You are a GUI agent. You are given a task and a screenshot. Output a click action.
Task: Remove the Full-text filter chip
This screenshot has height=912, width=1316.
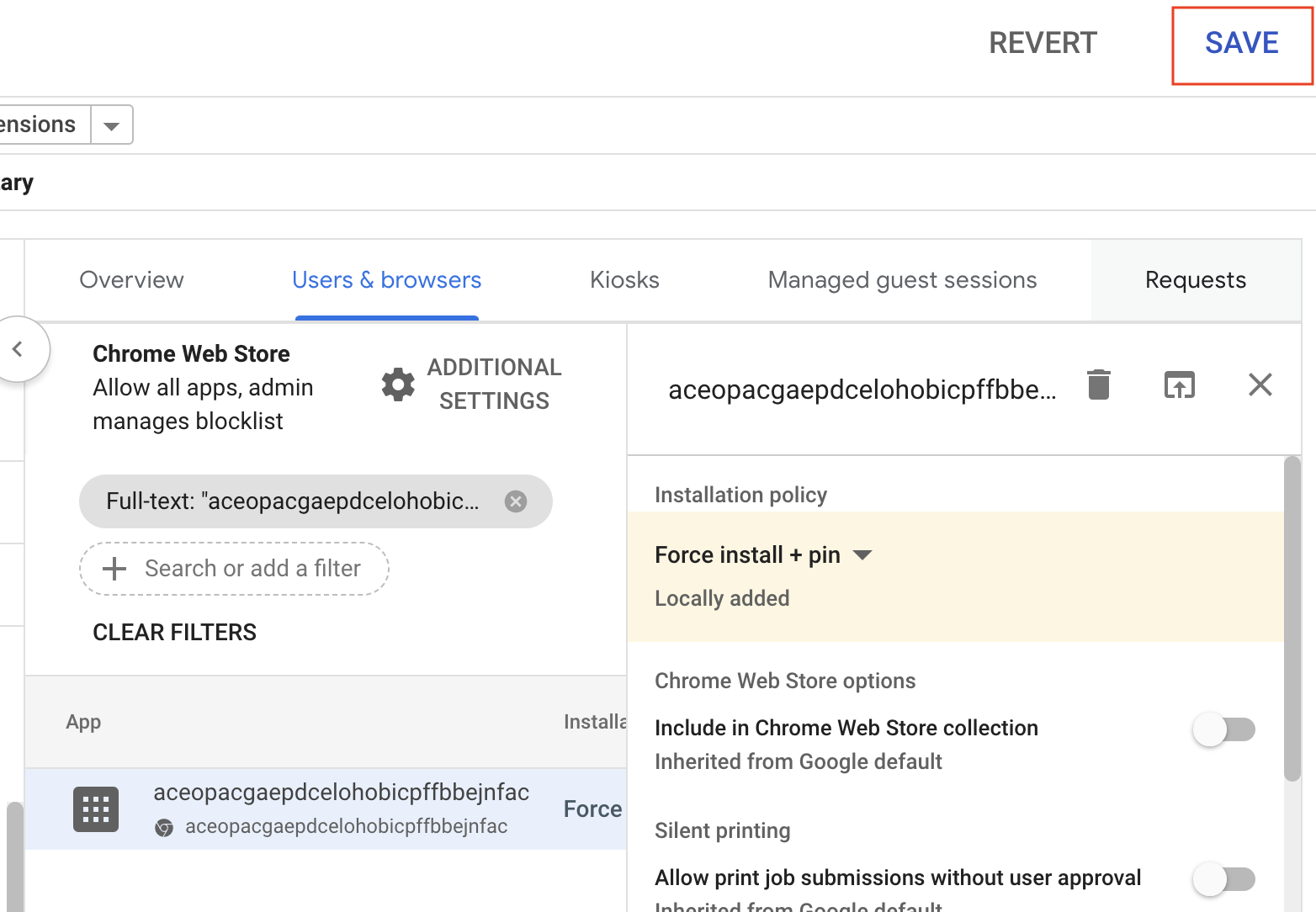[516, 501]
